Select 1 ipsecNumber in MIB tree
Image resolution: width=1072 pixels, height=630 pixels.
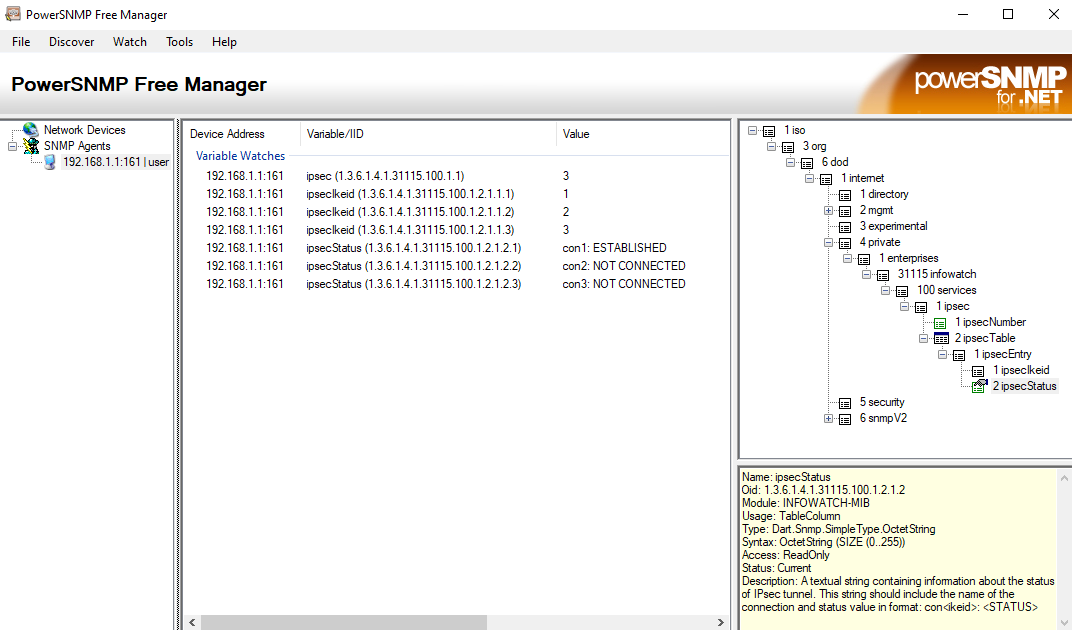point(990,322)
